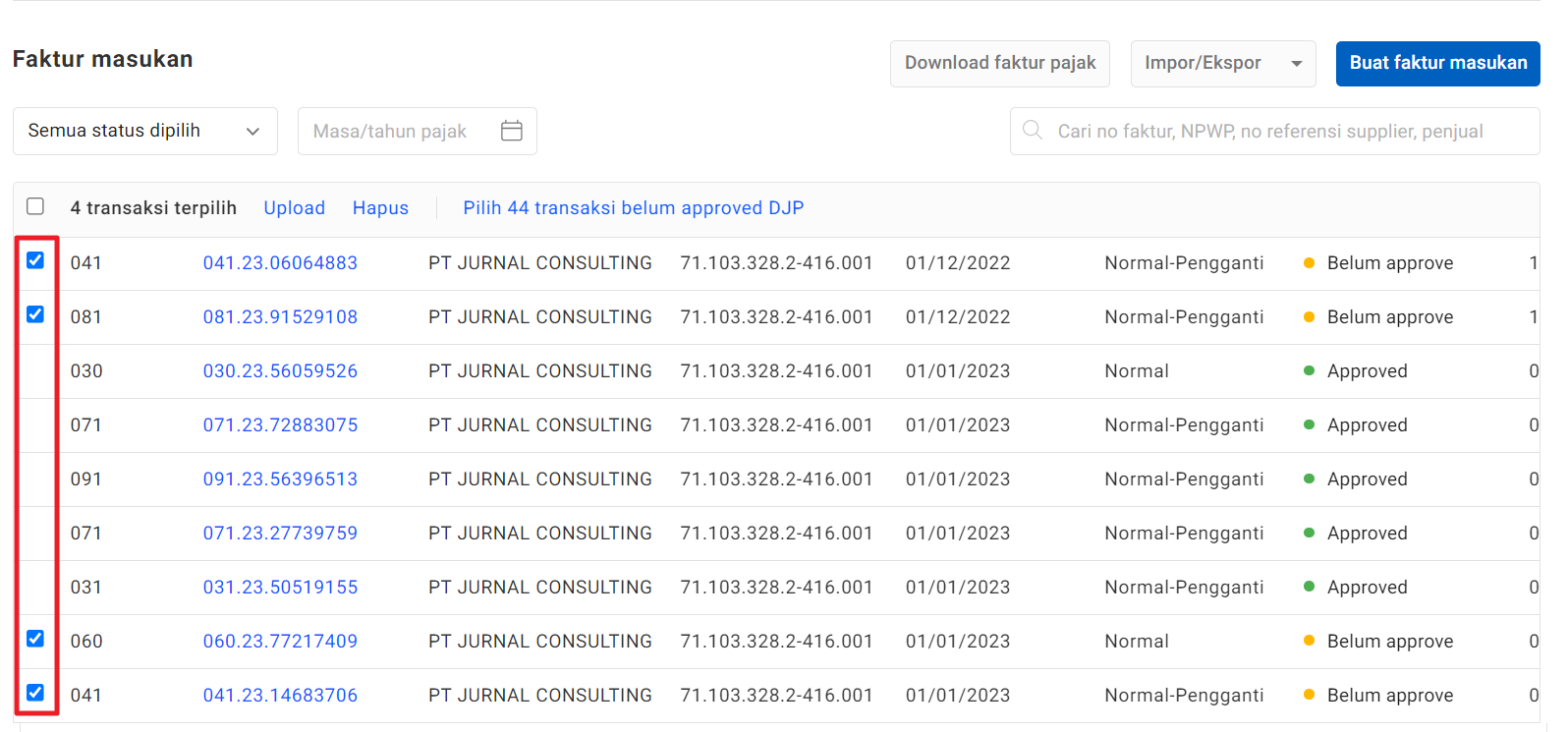Viewport: 1568px width, 732px height.
Task: Open invoice link 071.23.72883075
Action: (280, 425)
